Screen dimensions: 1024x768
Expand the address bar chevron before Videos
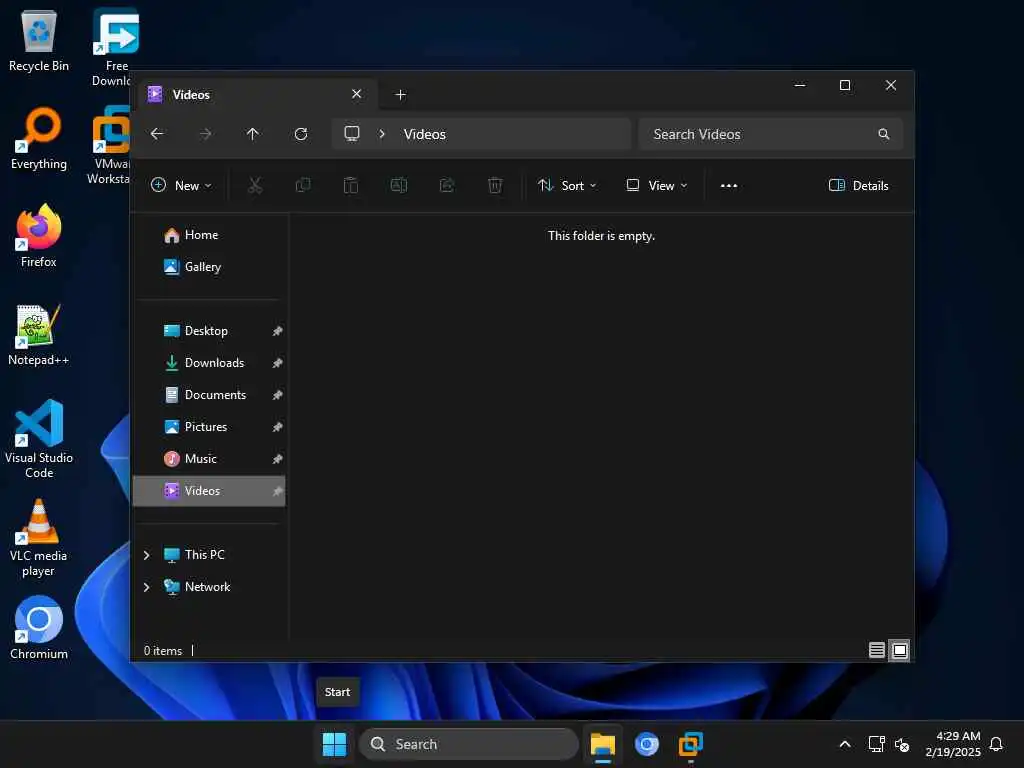coord(382,134)
